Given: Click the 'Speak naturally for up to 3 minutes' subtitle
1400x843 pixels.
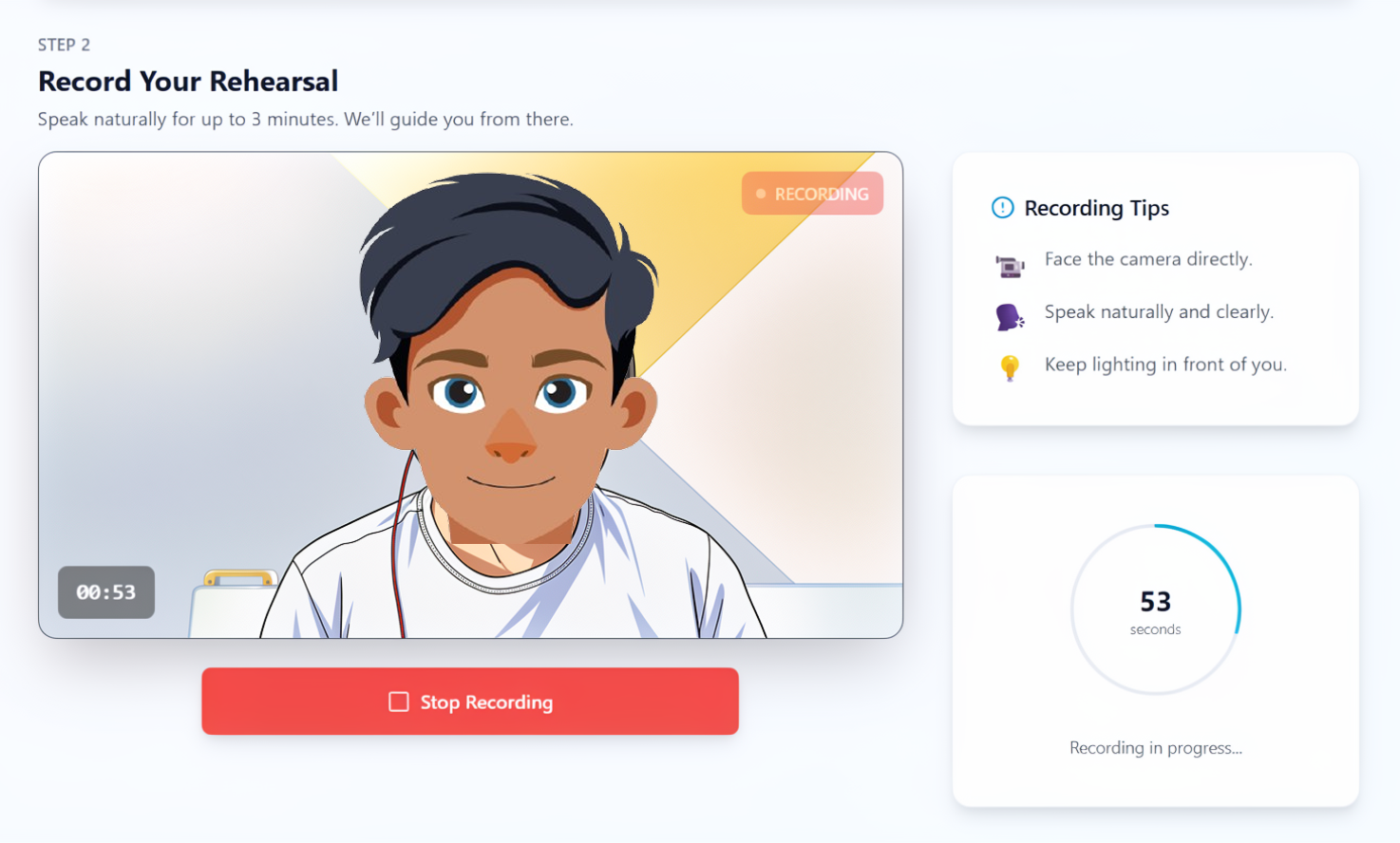Looking at the screenshot, I should (306, 120).
